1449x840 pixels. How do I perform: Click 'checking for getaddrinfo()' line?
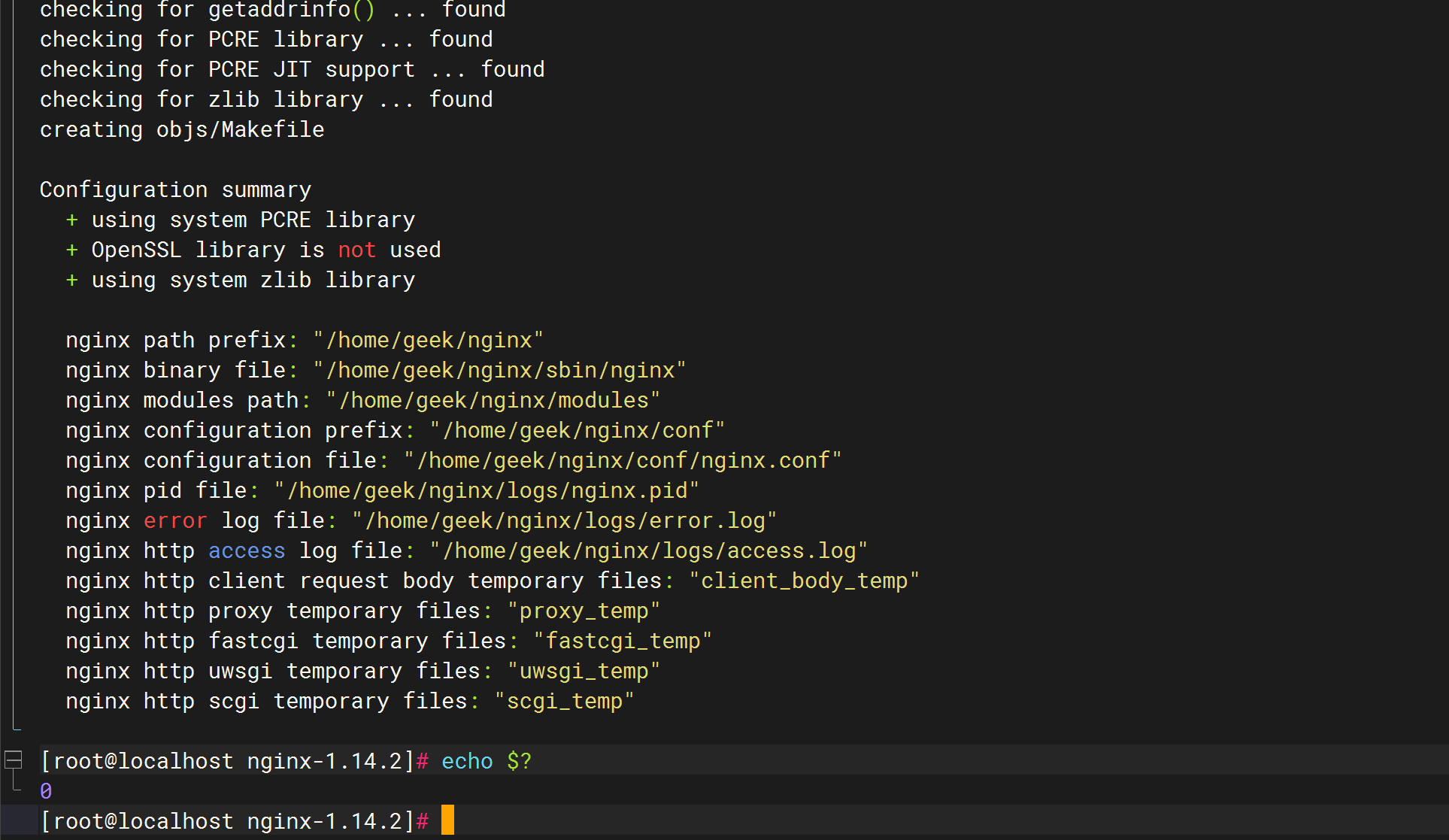click(273, 11)
